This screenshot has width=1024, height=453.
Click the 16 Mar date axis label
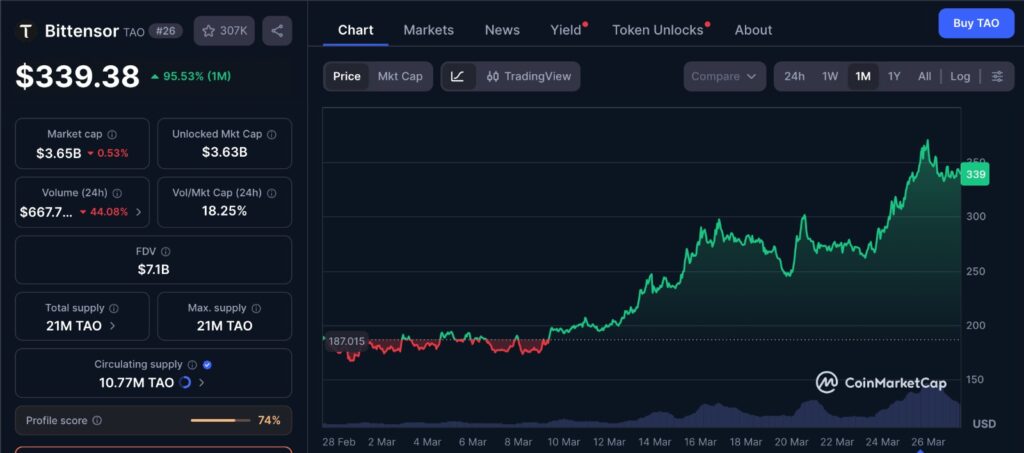coord(700,442)
